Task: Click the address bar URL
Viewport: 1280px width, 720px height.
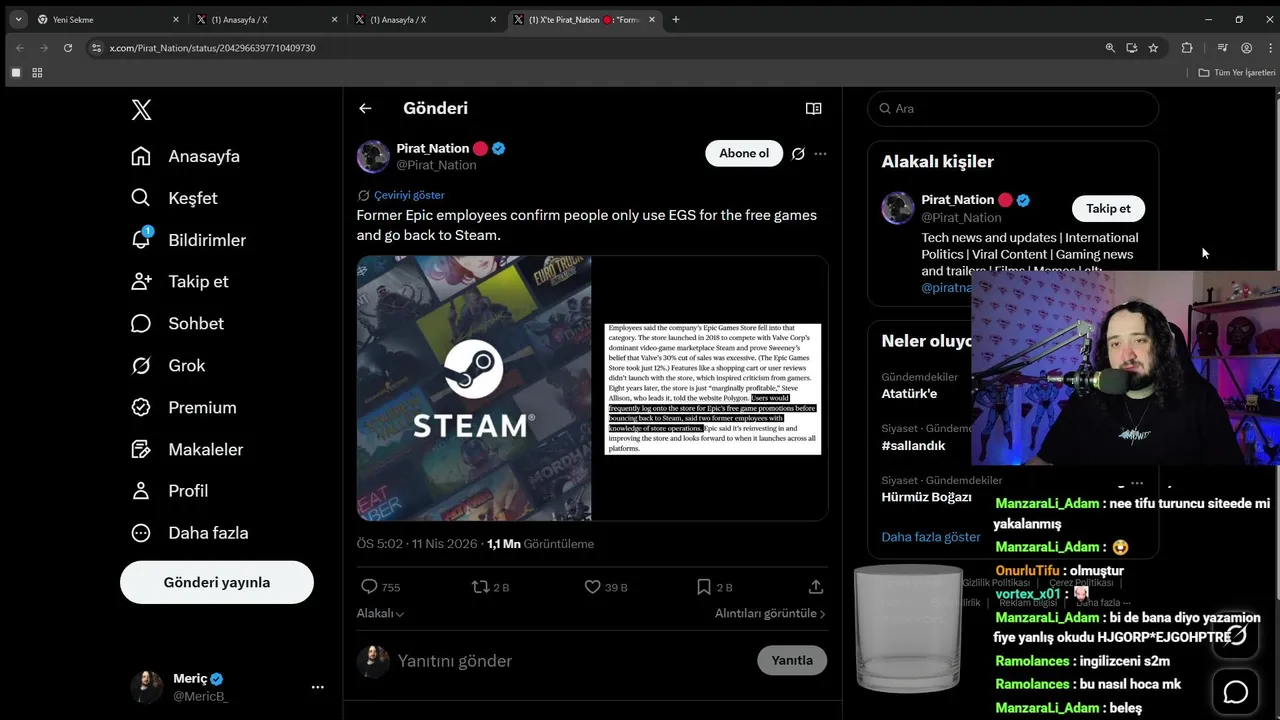Action: coord(213,48)
